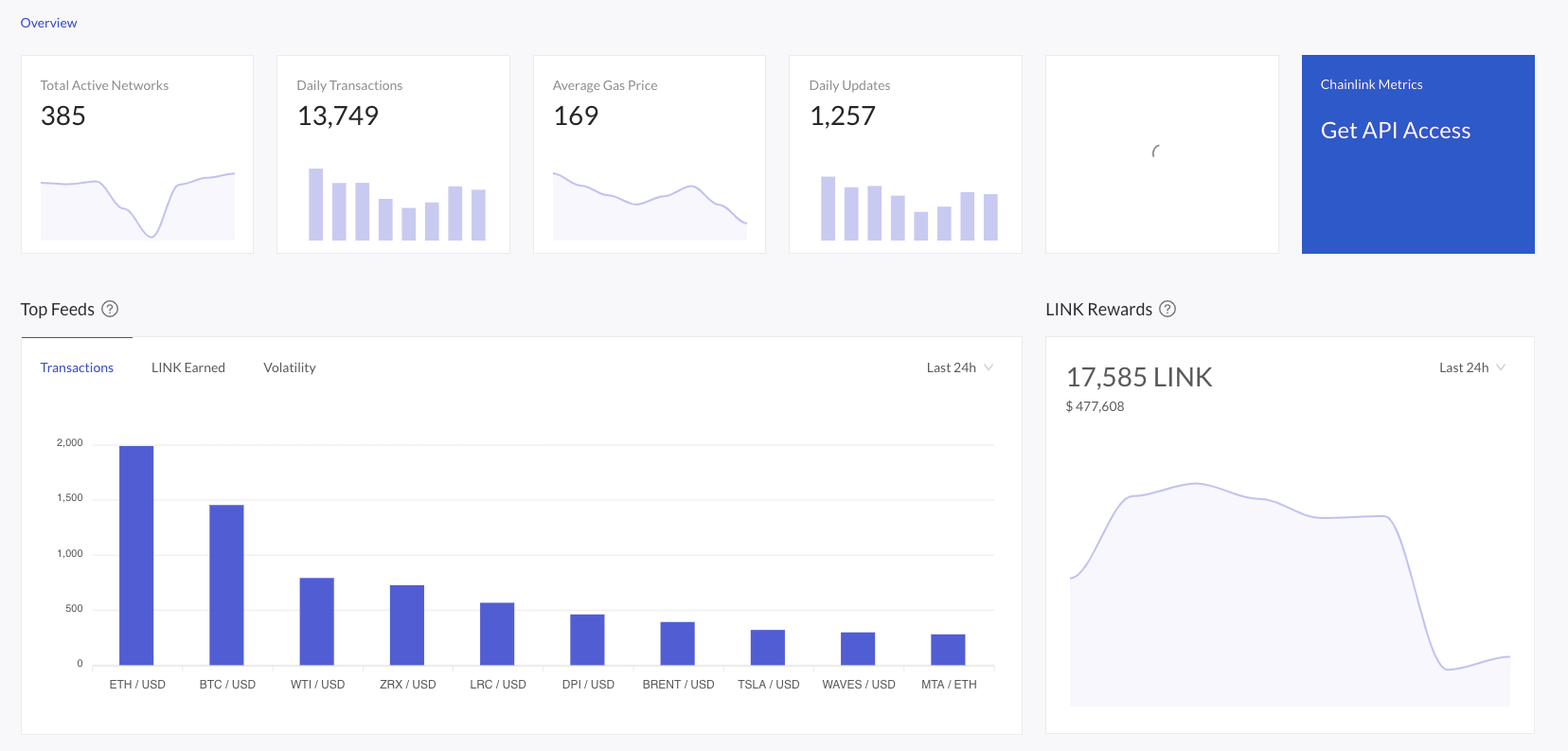Click the LINK Rewards area chart
Image resolution: width=1568 pixels, height=751 pixels.
[x=1290, y=595]
